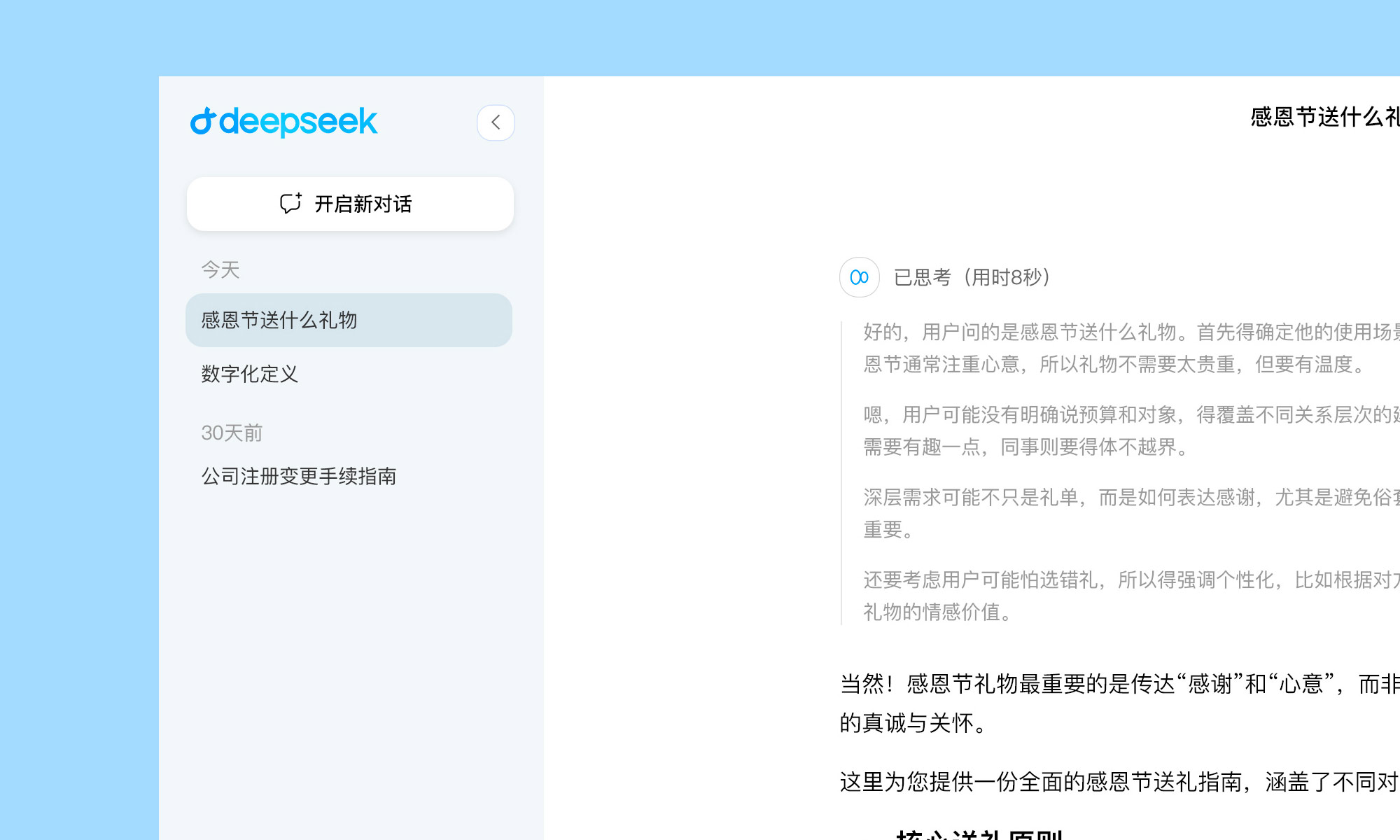
Task: Open the 公司注册变更手续指南 conversation
Action: [x=299, y=476]
